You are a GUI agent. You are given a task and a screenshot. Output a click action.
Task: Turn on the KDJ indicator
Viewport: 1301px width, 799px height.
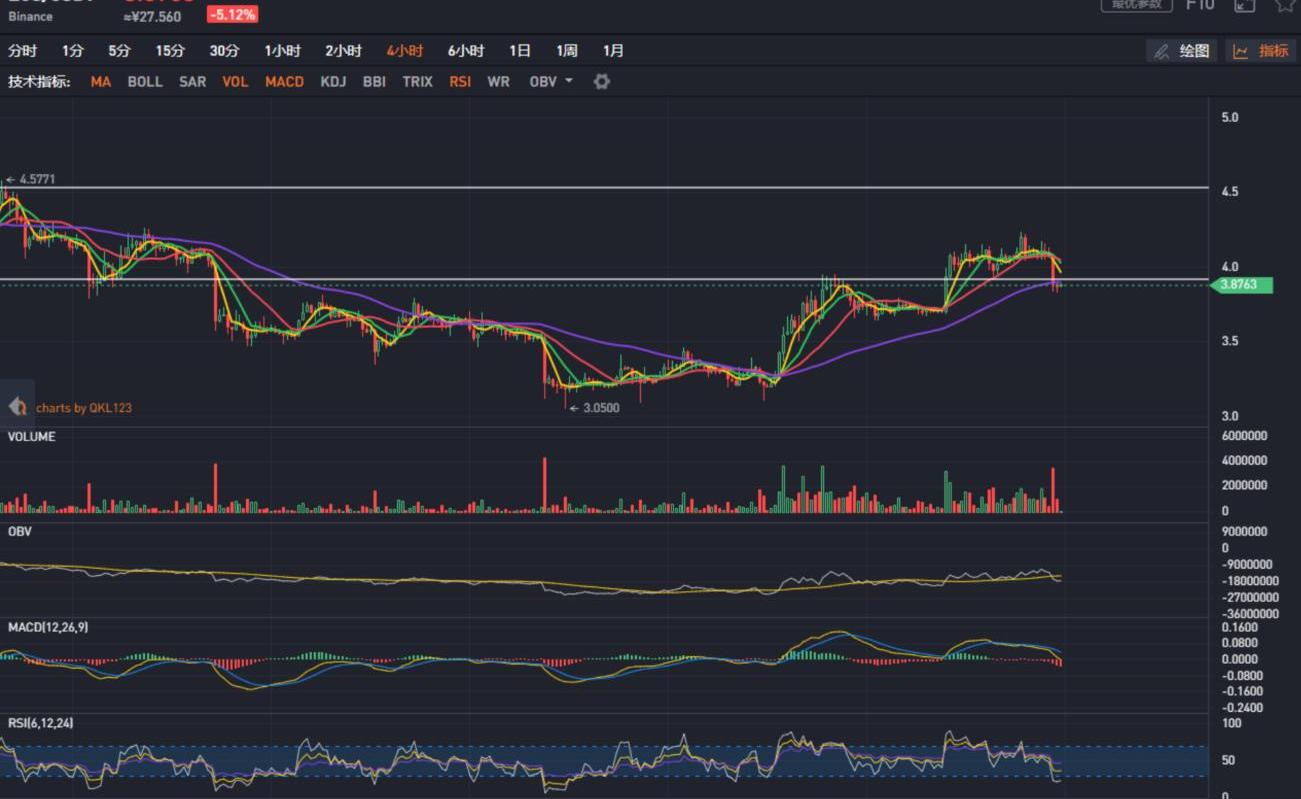333,82
